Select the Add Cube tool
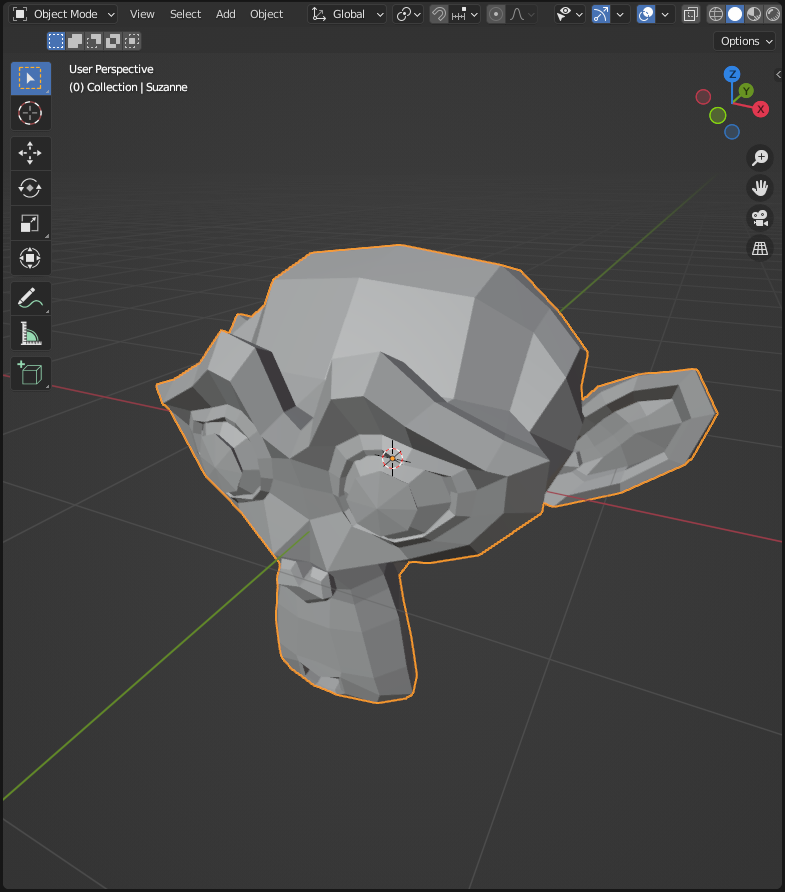The height and width of the screenshot is (892, 785). pos(31,374)
